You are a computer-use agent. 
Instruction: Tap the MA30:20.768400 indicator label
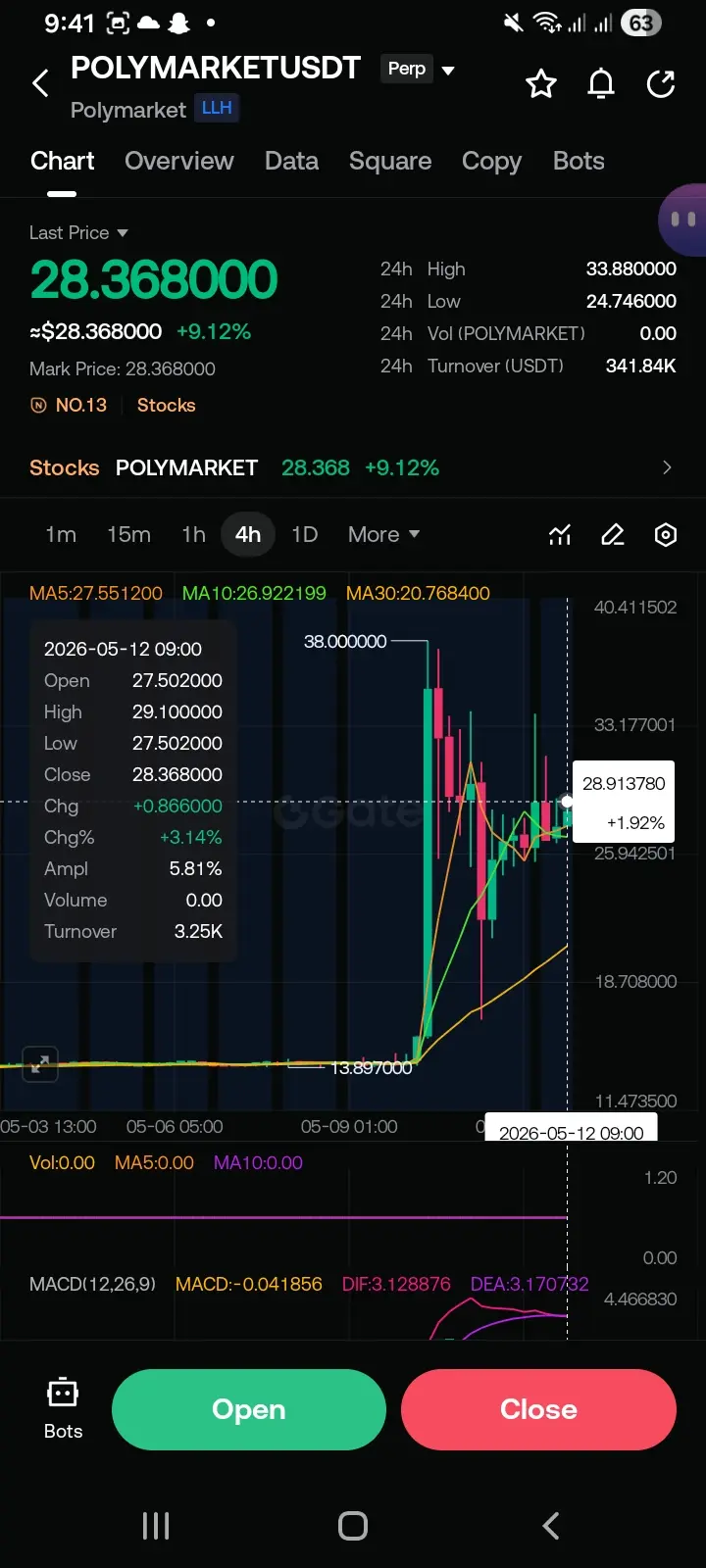coord(418,593)
